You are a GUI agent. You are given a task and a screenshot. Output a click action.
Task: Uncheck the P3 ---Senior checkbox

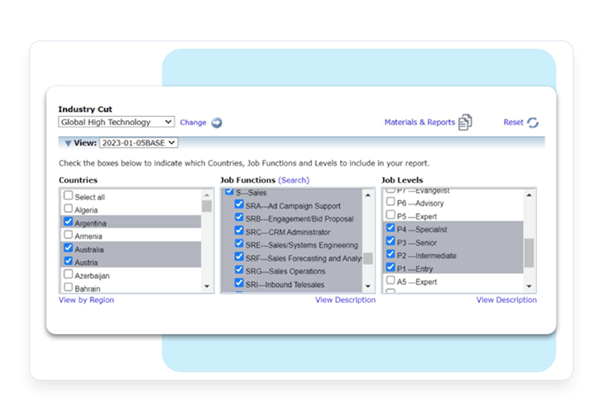click(x=390, y=241)
